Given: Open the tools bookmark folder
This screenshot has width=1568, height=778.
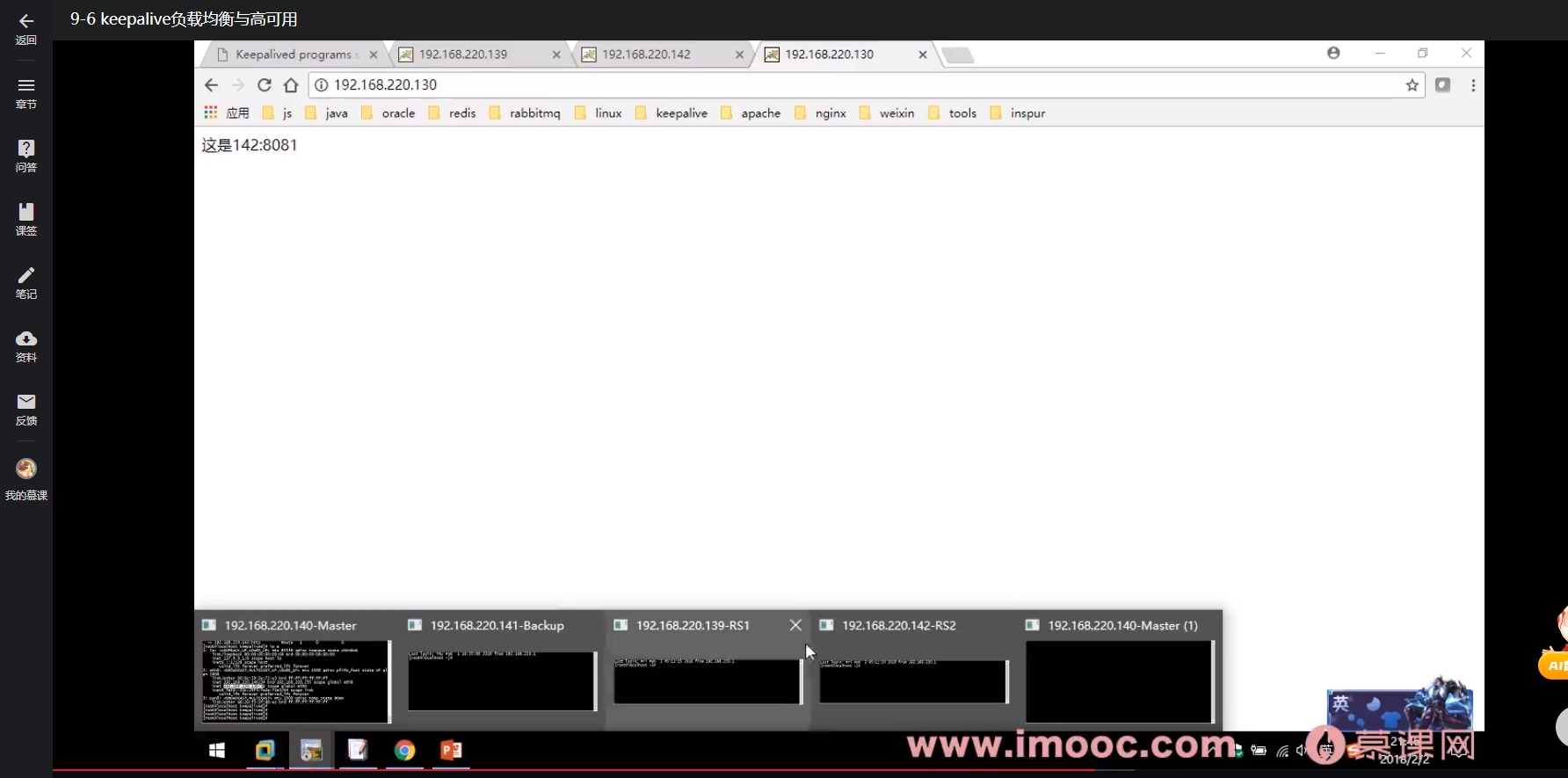Looking at the screenshot, I should pyautogui.click(x=953, y=113).
